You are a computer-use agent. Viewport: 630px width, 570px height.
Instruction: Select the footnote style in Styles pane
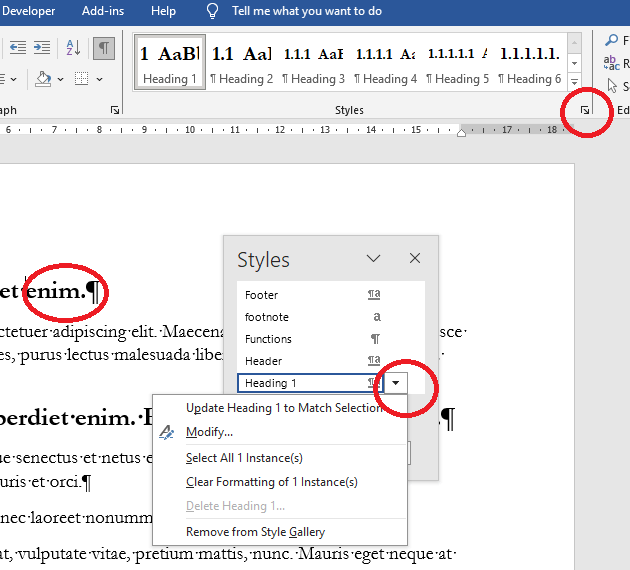click(x=311, y=317)
